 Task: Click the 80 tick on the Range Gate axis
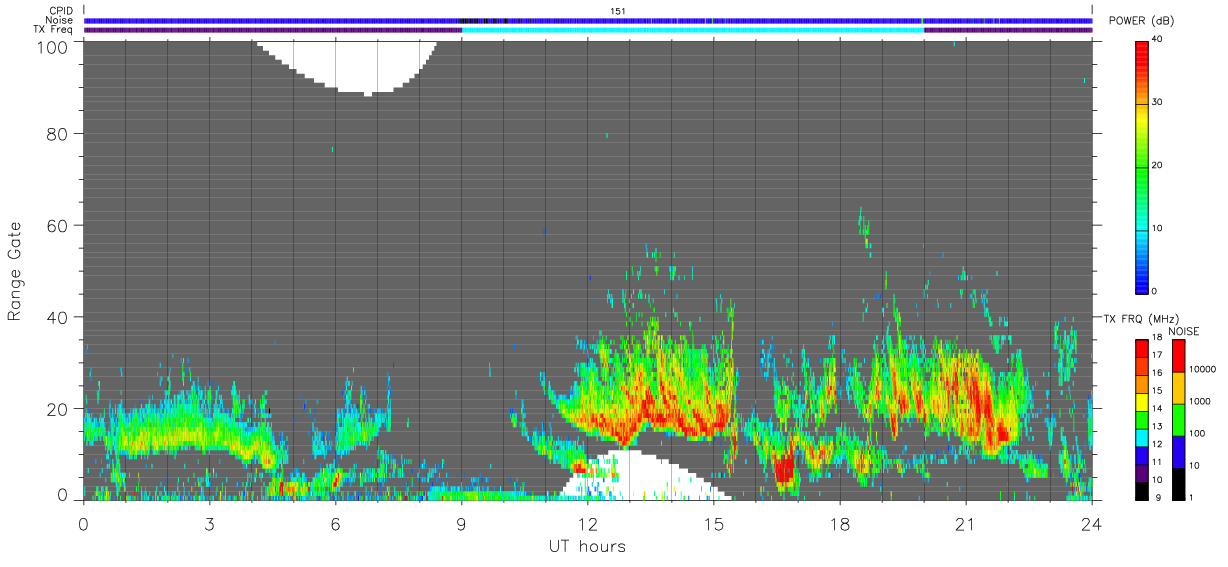(57, 133)
